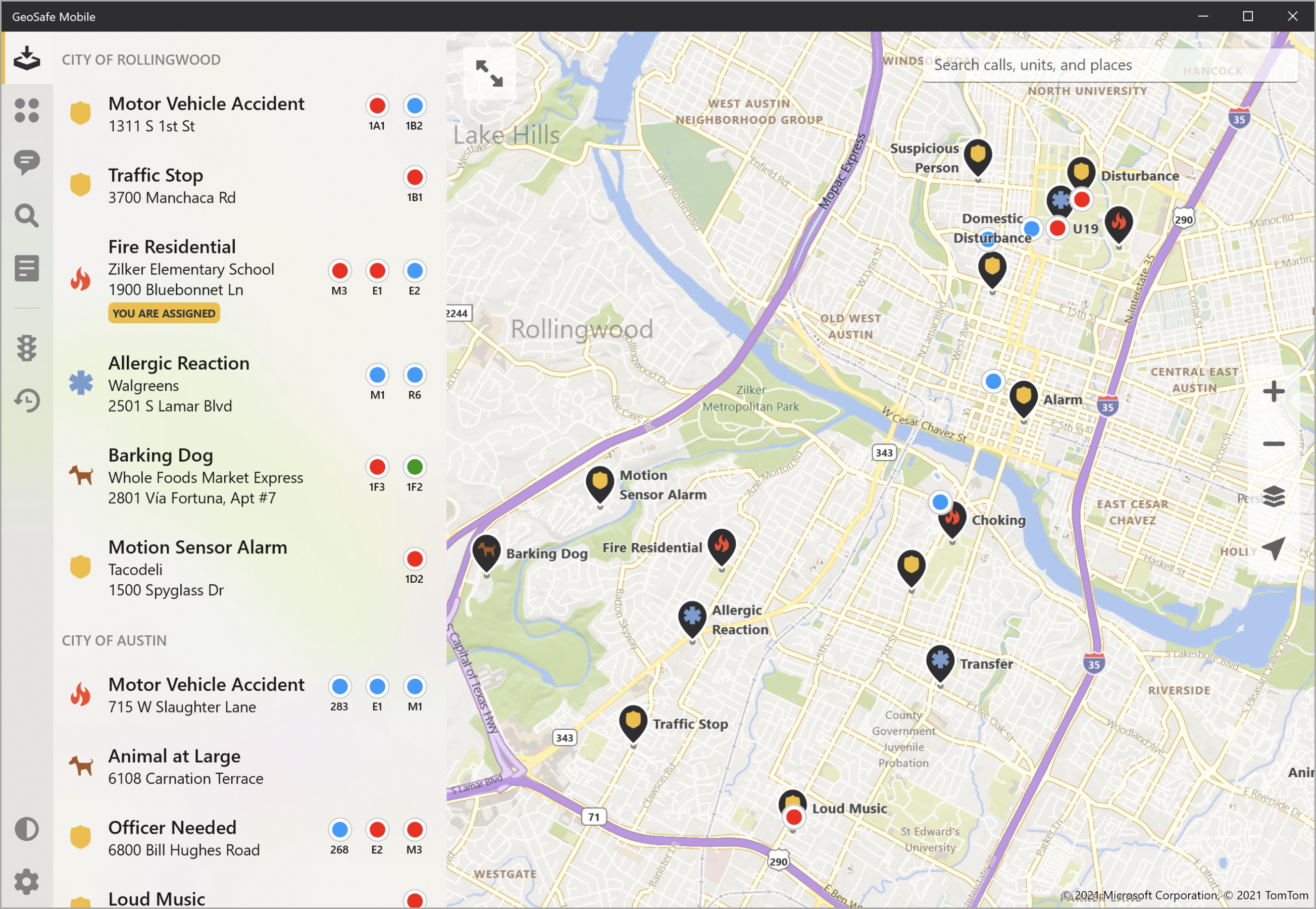This screenshot has width=1316, height=909.
Task: Open the Motion Sensor Alarm call at Tacodeli
Action: coord(249,568)
